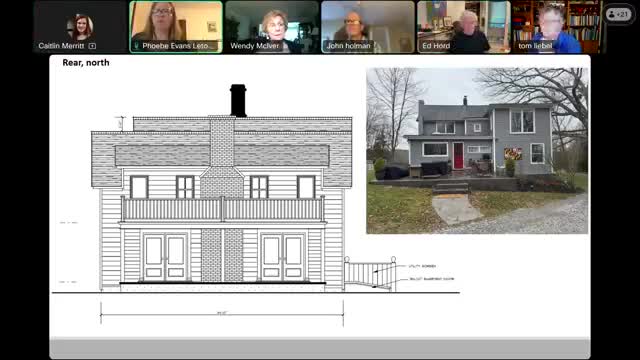Select Caitlin Merritt's video tile

coord(80,27)
